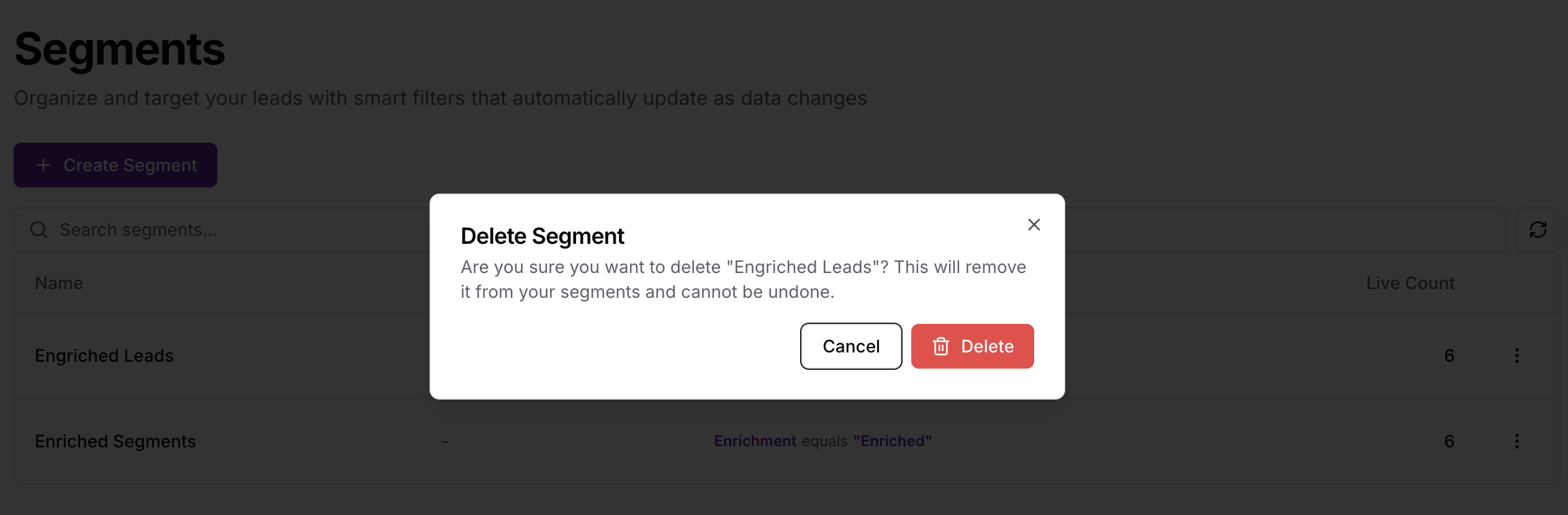
Task: Select the Engriched Leads segment name
Action: (104, 356)
